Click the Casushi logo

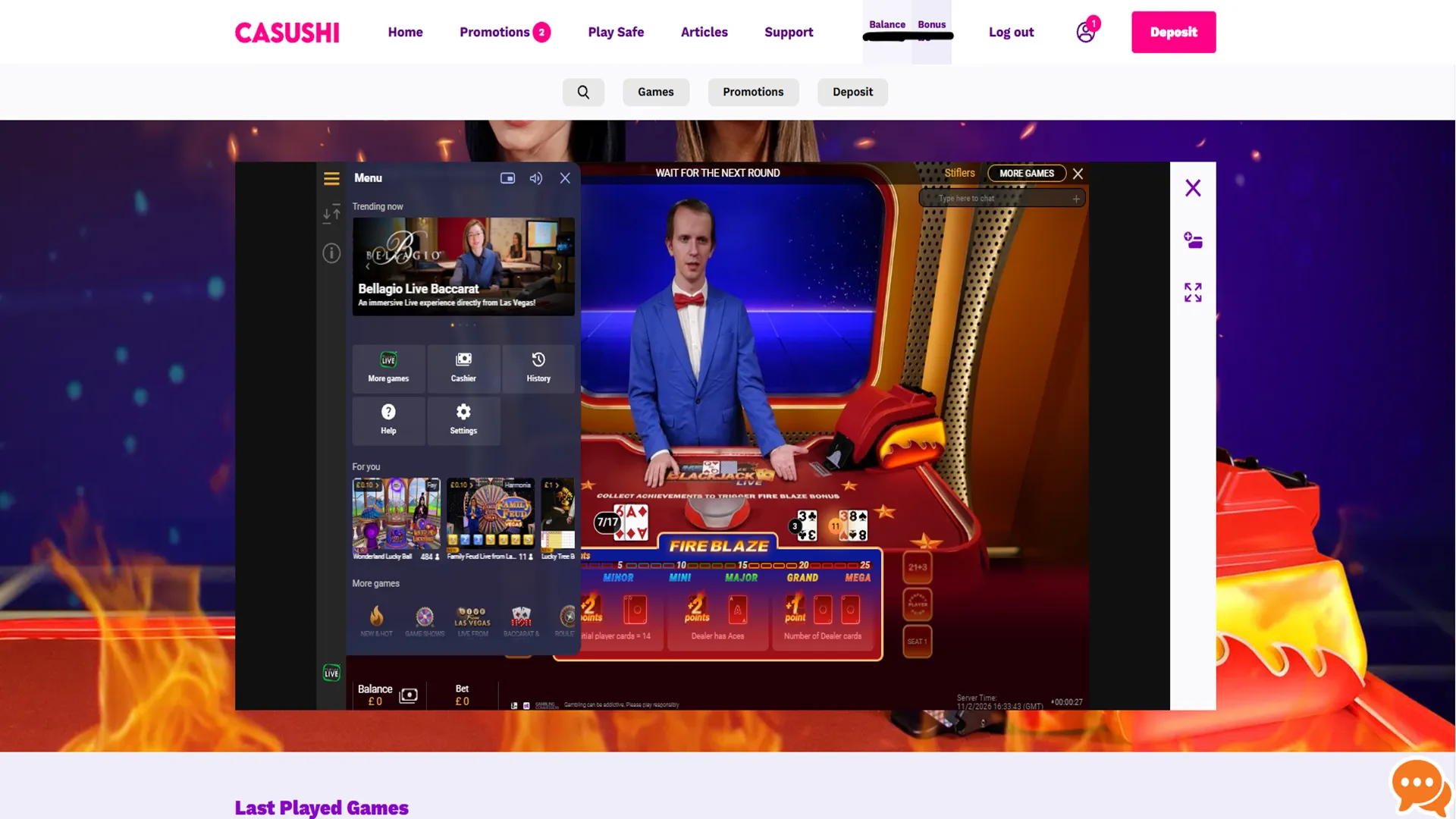287,33
